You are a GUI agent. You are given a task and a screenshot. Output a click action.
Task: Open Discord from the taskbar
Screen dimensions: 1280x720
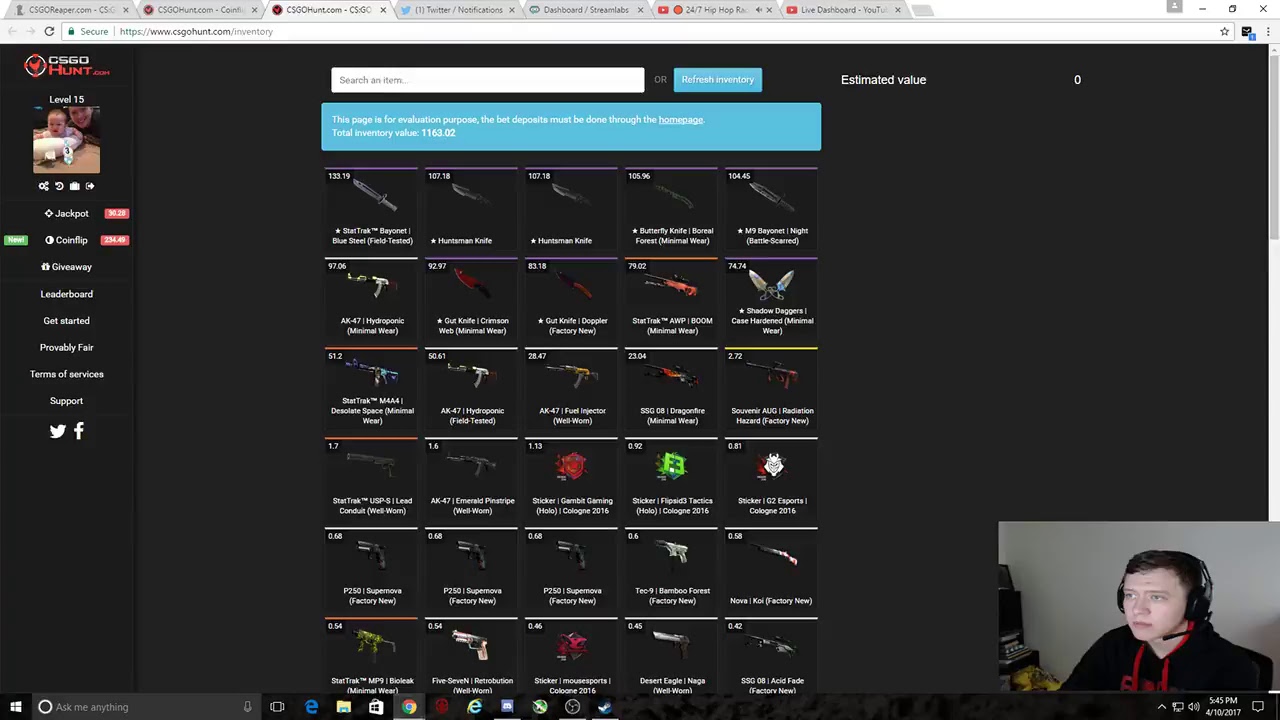[507, 707]
